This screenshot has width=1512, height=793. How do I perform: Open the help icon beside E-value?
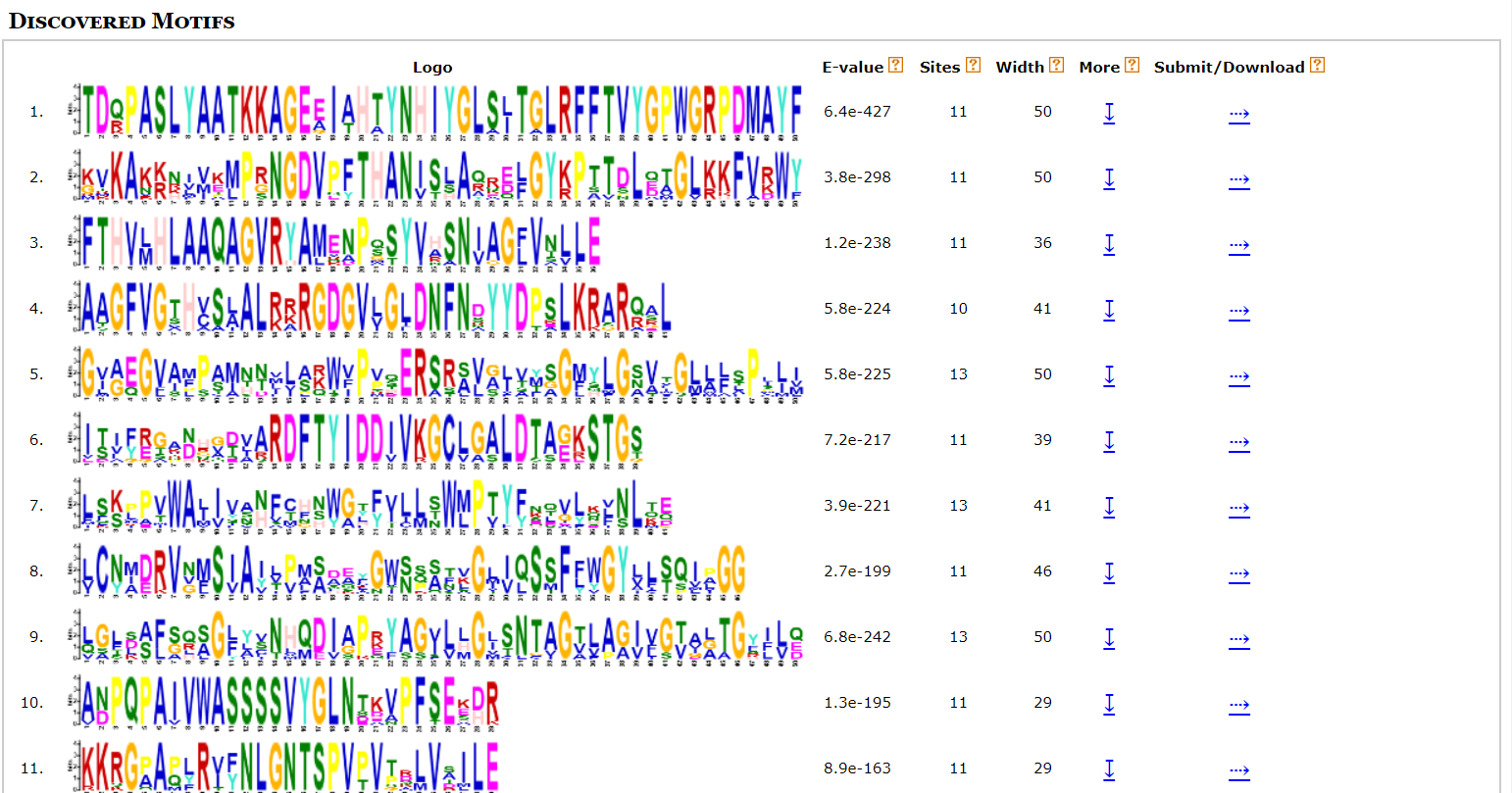click(x=895, y=65)
